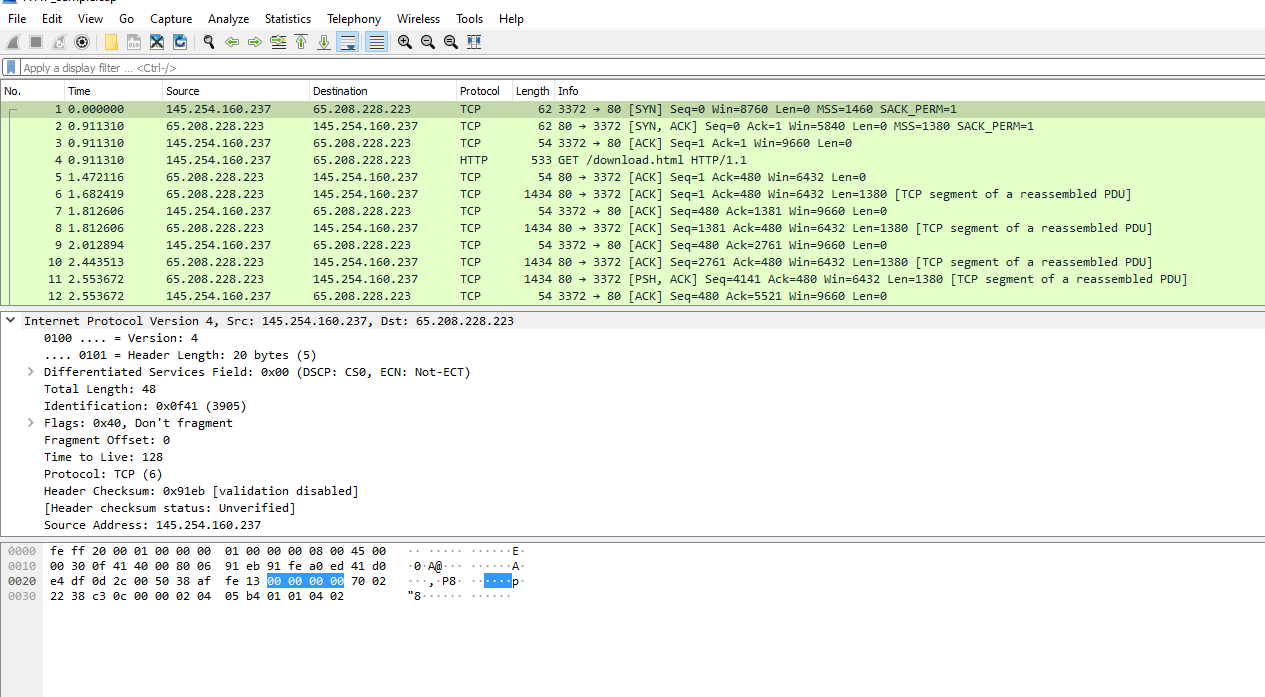
Task: Select Time to Live: 128 field
Action: [104, 457]
